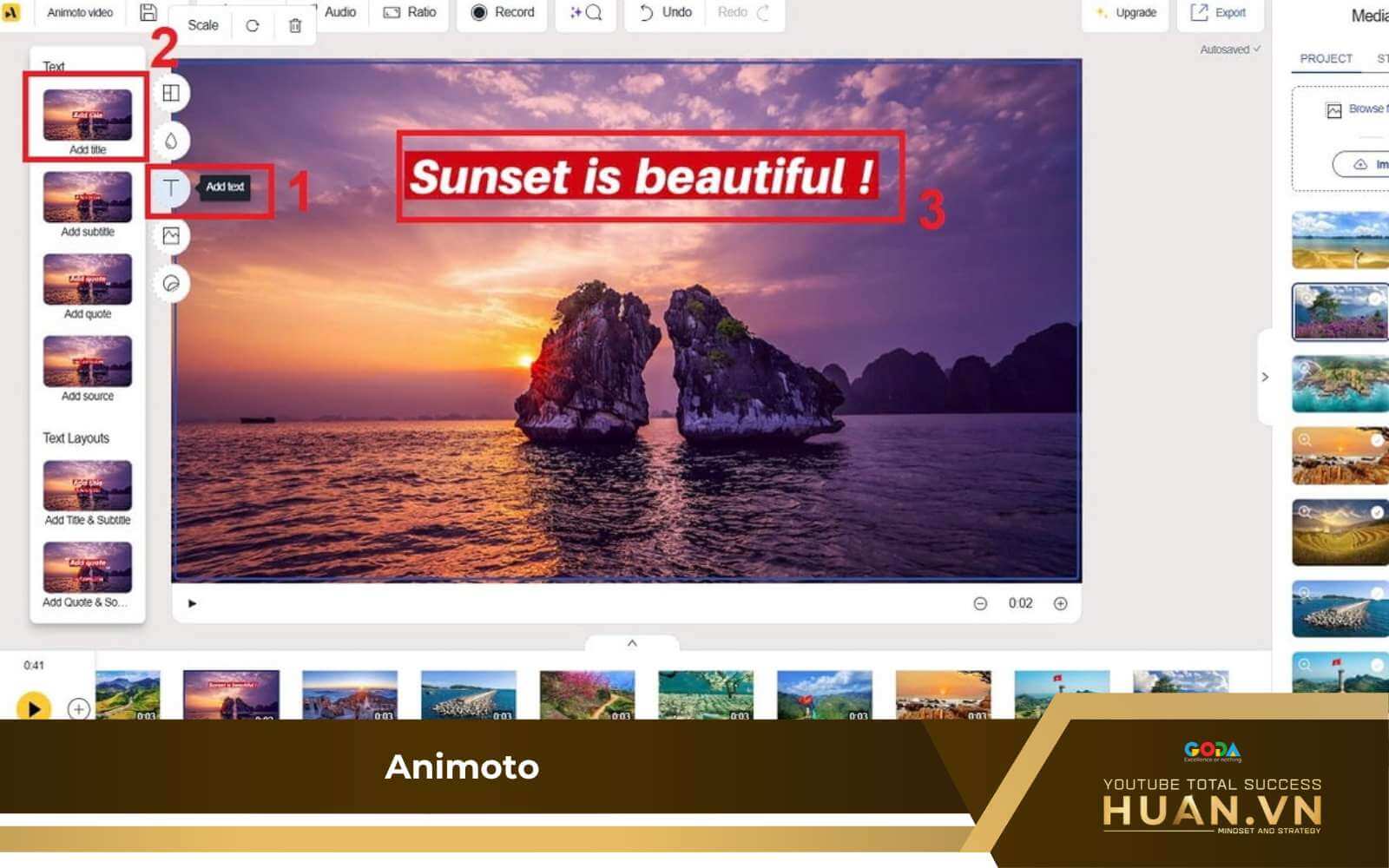Collapse the media panel side arrow
1389x868 pixels.
coord(1265,377)
